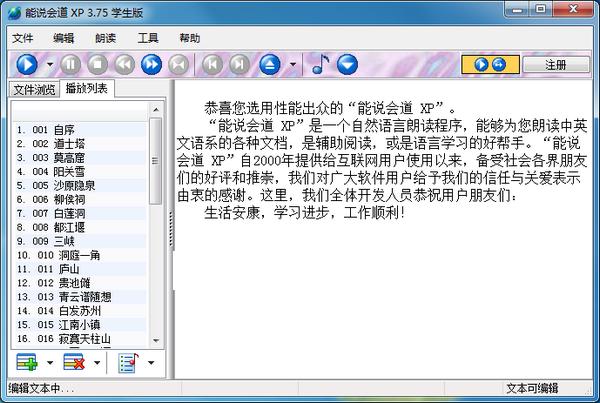Switch to the 文件浏览 tab
This screenshot has height=403, width=600.
coord(34,90)
